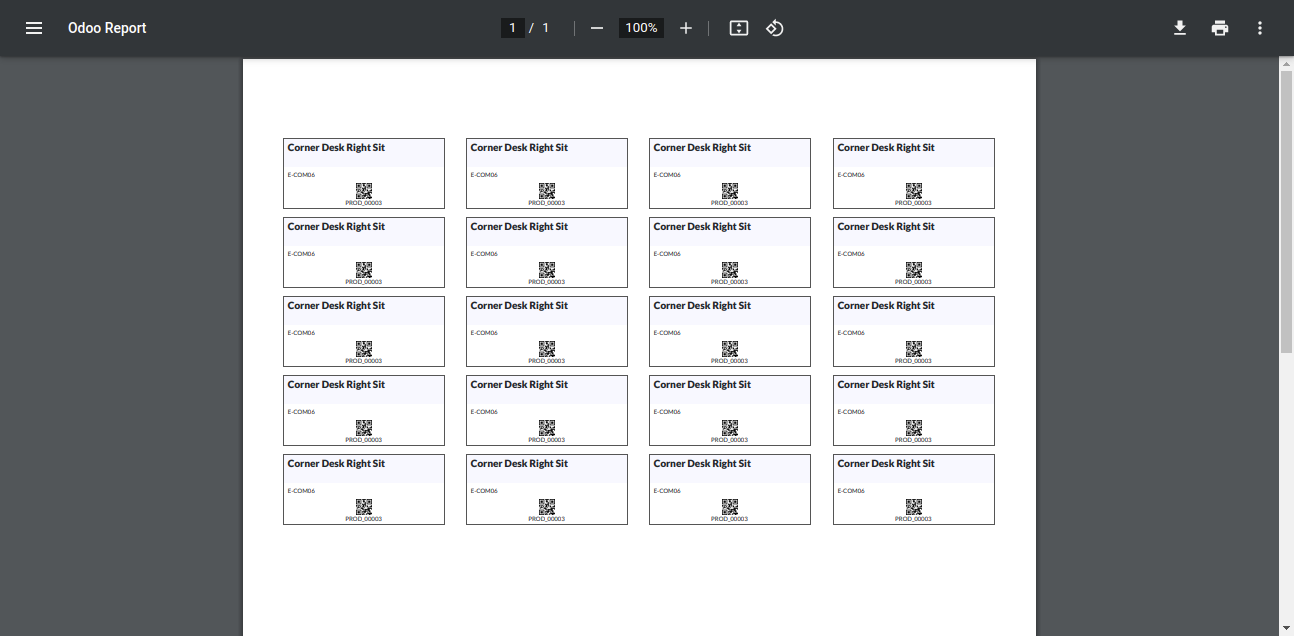1294x636 pixels.
Task: Rotate the document counterclockwise
Action: 775,28
